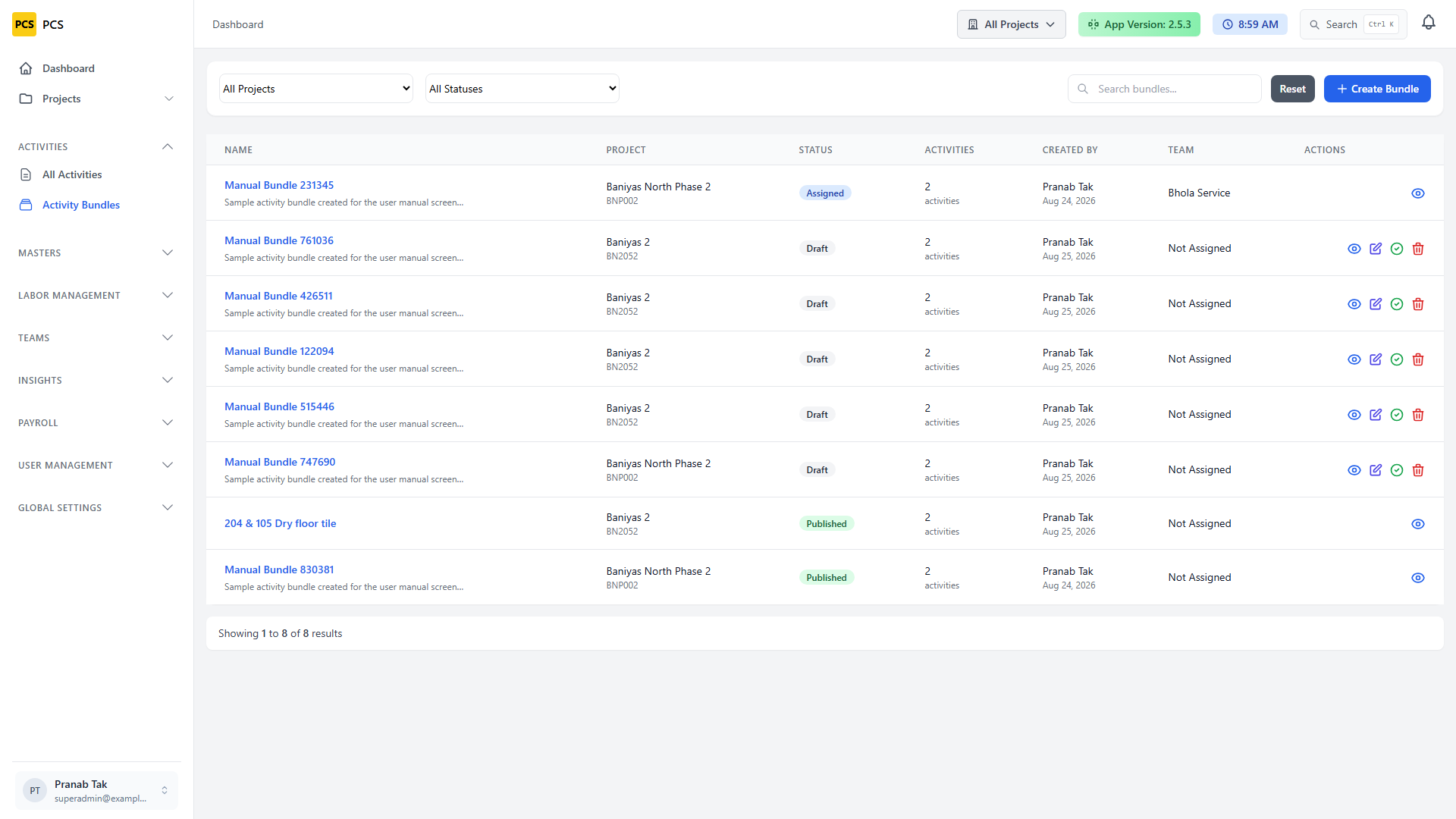Publish Manual Bundle 122094 with checkmark

point(1397,359)
